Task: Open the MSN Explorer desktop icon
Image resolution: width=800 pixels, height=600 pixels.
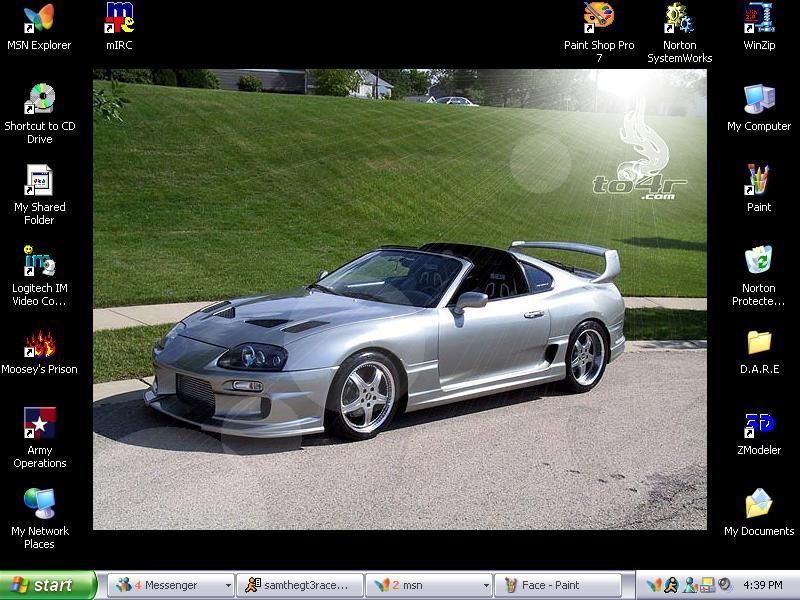Action: tap(39, 19)
